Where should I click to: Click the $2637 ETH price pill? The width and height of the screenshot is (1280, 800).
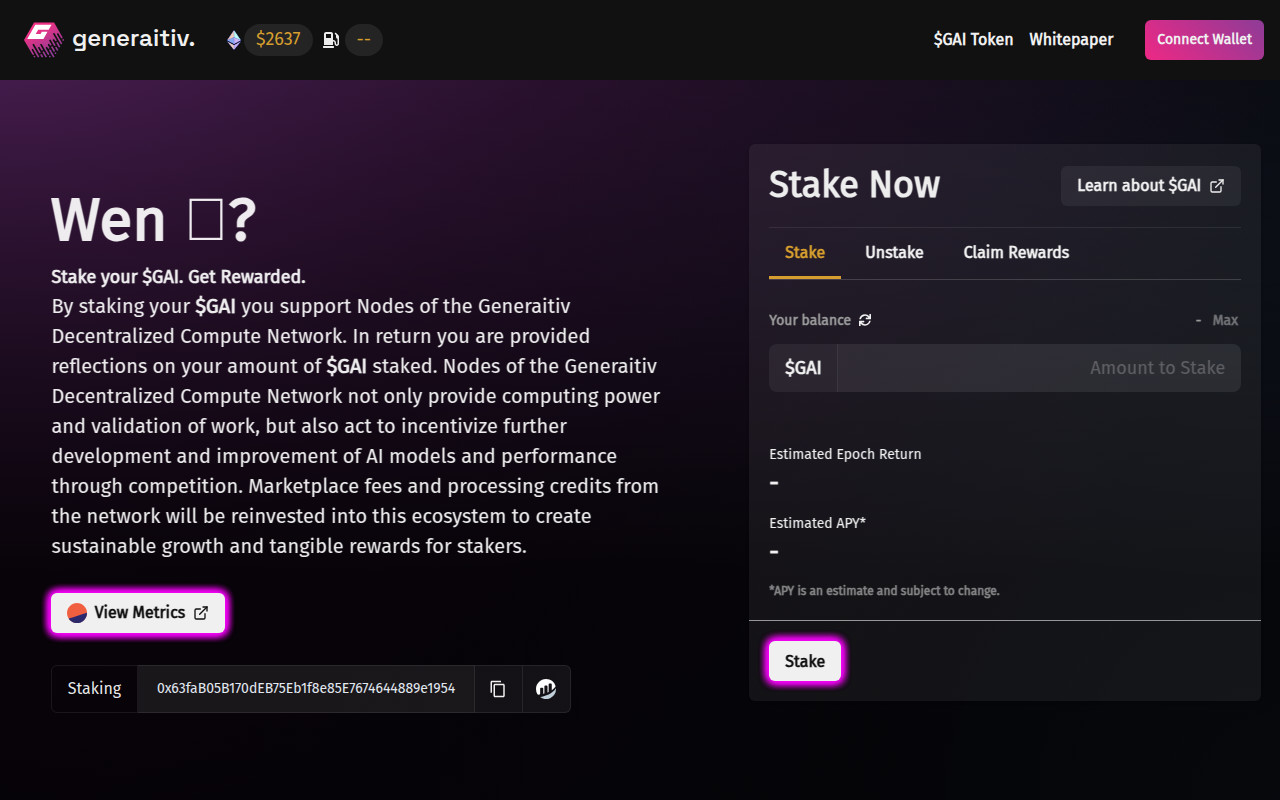[278, 40]
